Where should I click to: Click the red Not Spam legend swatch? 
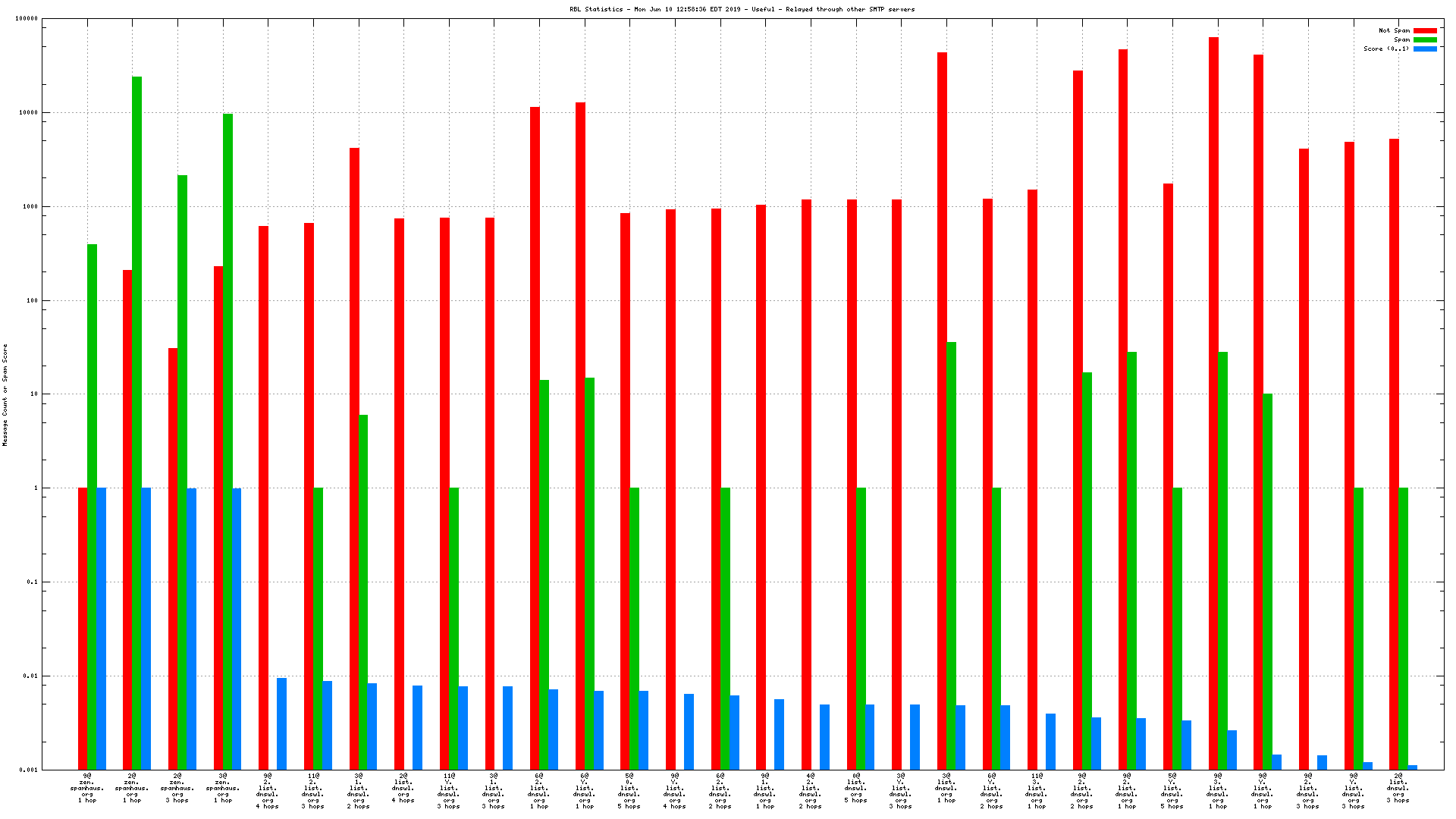click(x=1425, y=31)
